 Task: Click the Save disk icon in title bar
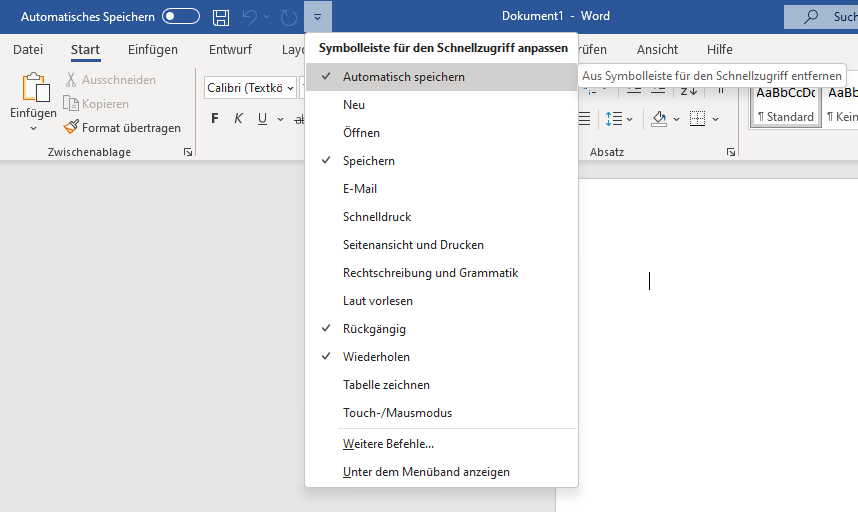221,17
